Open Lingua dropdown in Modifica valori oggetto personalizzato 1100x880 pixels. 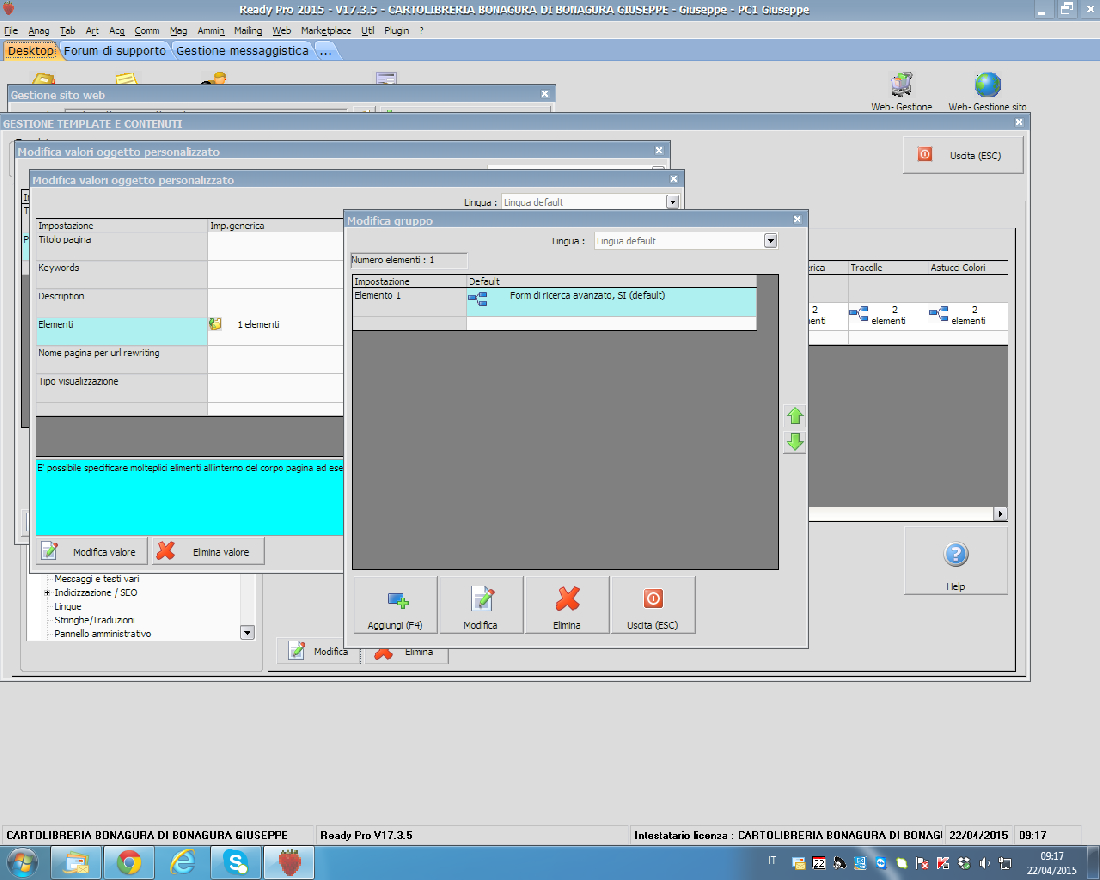tap(672, 202)
